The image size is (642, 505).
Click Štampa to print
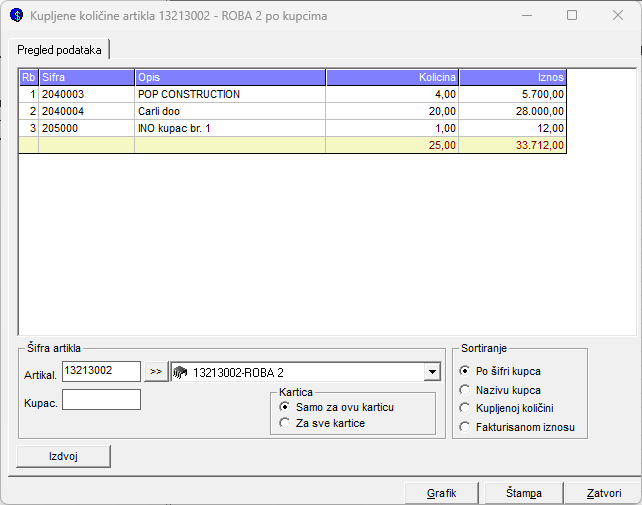coord(523,493)
